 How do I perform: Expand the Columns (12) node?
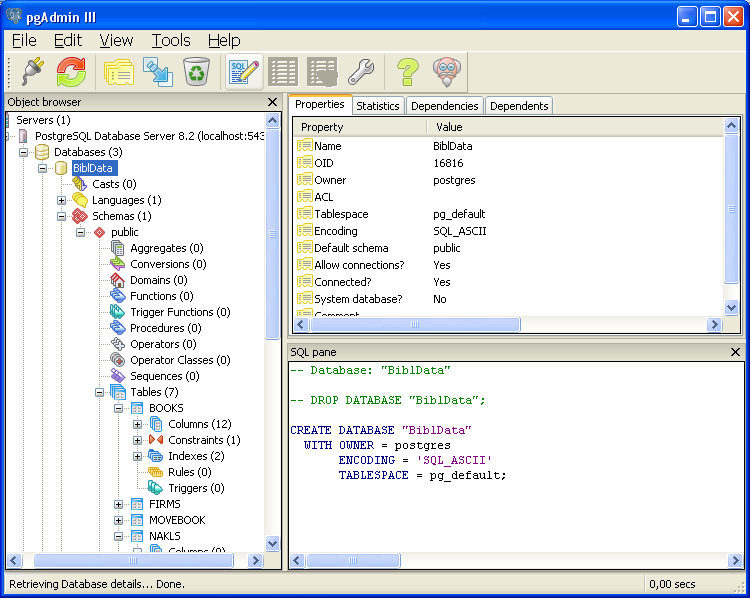click(138, 424)
